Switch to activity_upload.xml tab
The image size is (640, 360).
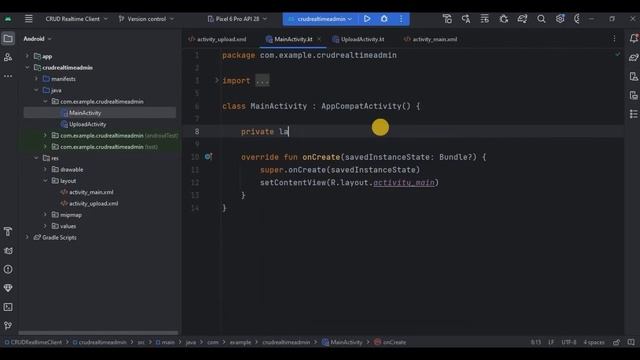tap(218, 39)
